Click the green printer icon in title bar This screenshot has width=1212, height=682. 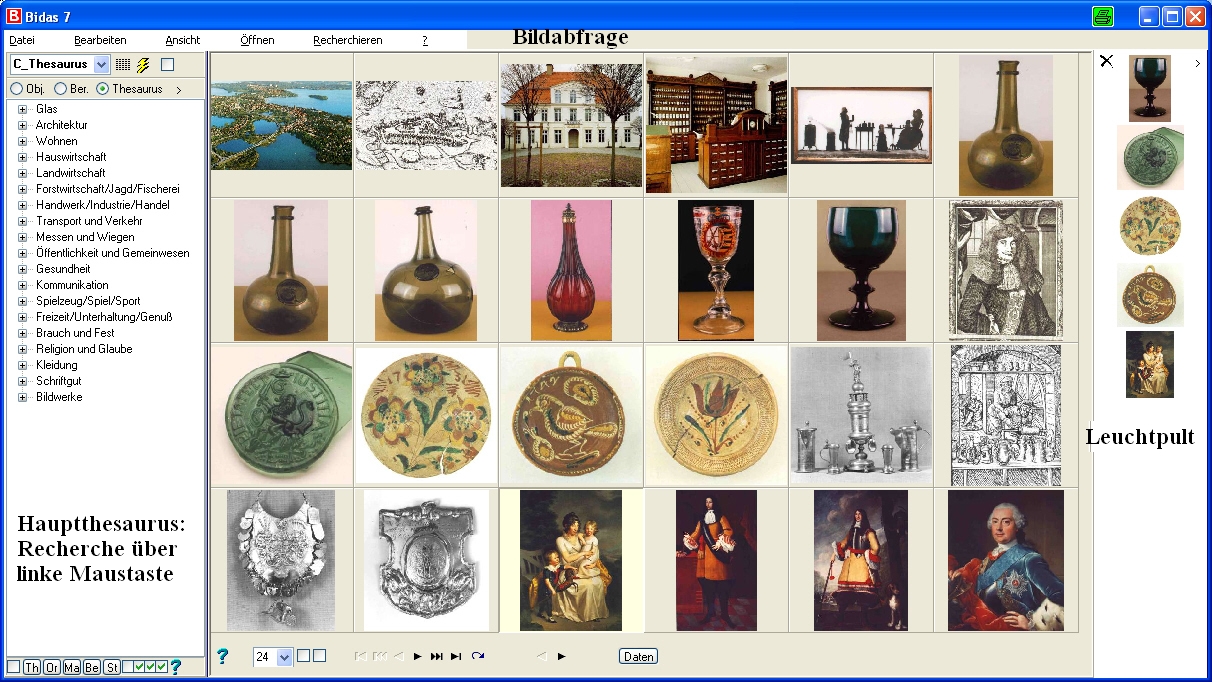1103,16
